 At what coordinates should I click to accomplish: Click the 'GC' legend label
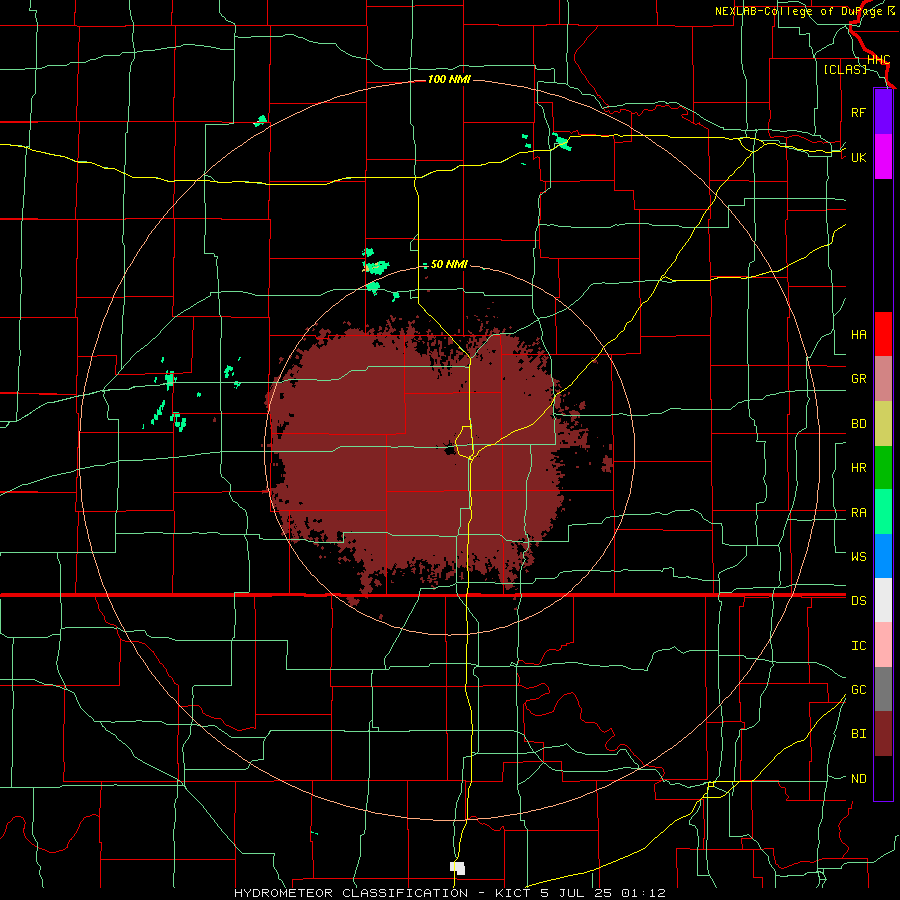[858, 690]
